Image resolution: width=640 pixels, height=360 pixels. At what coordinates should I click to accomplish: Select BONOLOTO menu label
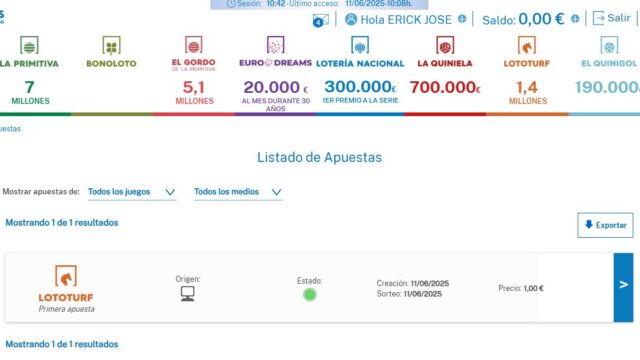(111, 64)
